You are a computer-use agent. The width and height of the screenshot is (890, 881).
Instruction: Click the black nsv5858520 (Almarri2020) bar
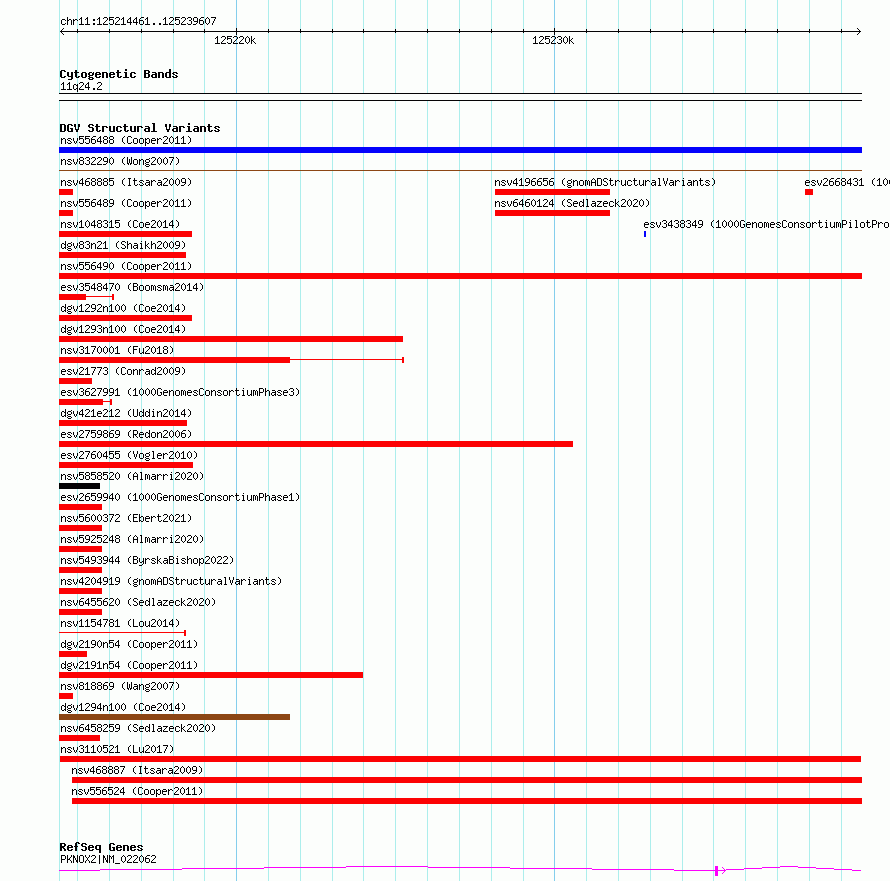click(79, 486)
